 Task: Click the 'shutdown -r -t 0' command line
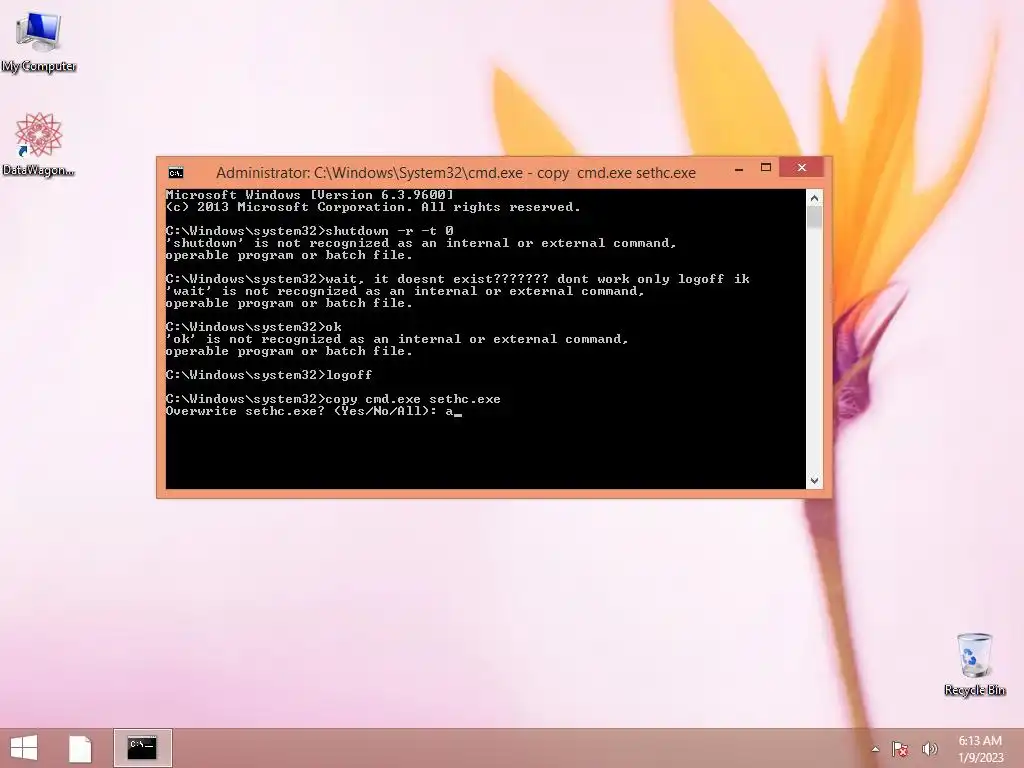coord(310,231)
